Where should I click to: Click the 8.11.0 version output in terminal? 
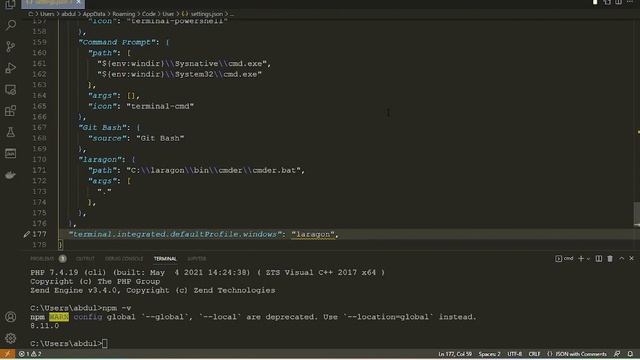pyautogui.click(x=44, y=326)
